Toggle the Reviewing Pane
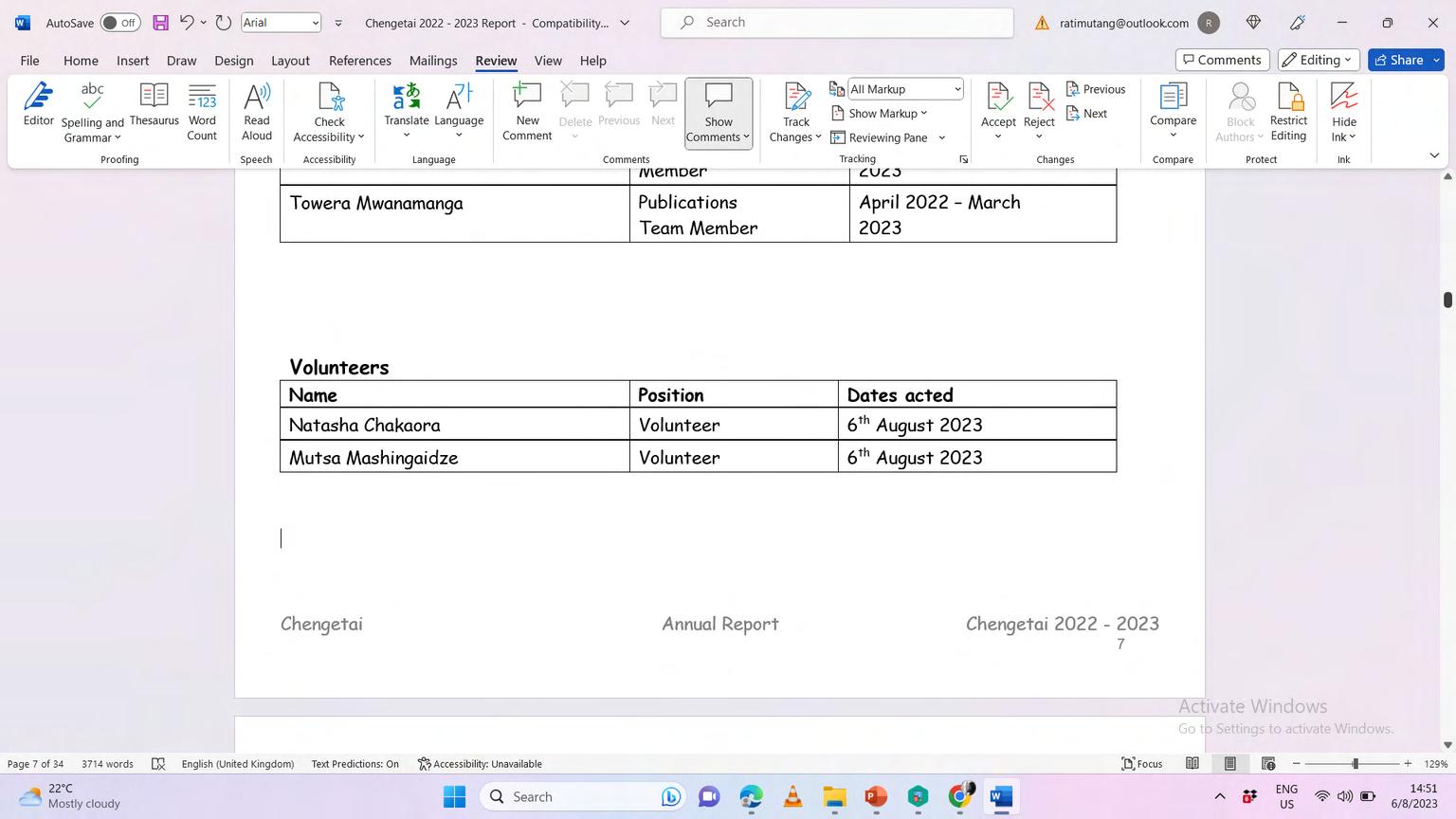 [880, 137]
